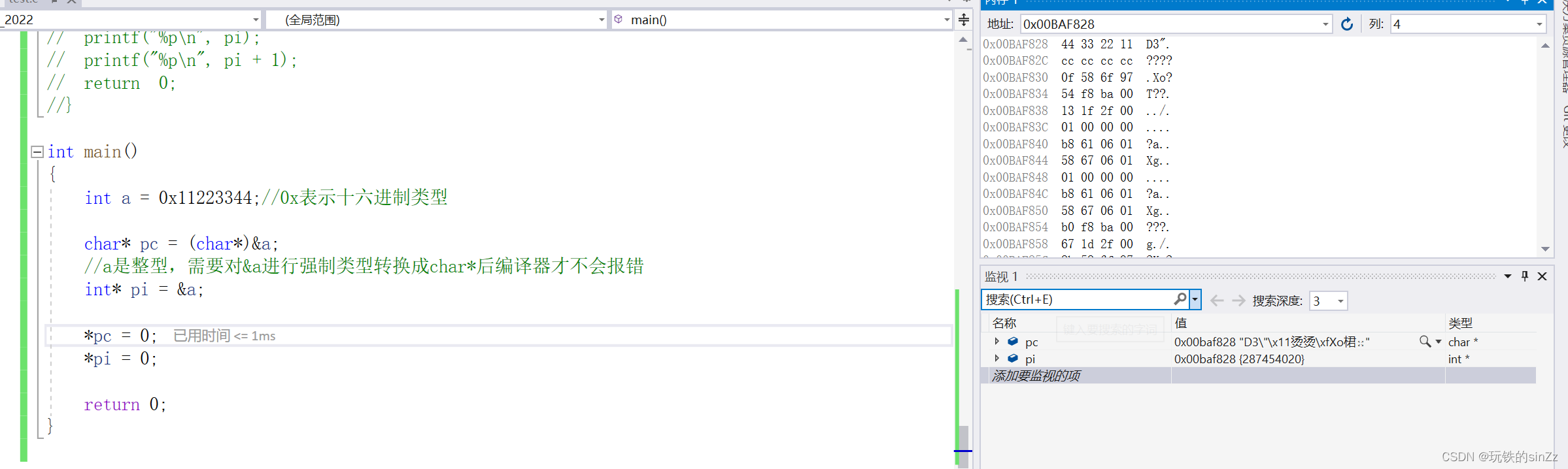Image resolution: width=1568 pixels, height=469 pixels.
Task: Collapse the main() function code block
Action: click(x=37, y=152)
